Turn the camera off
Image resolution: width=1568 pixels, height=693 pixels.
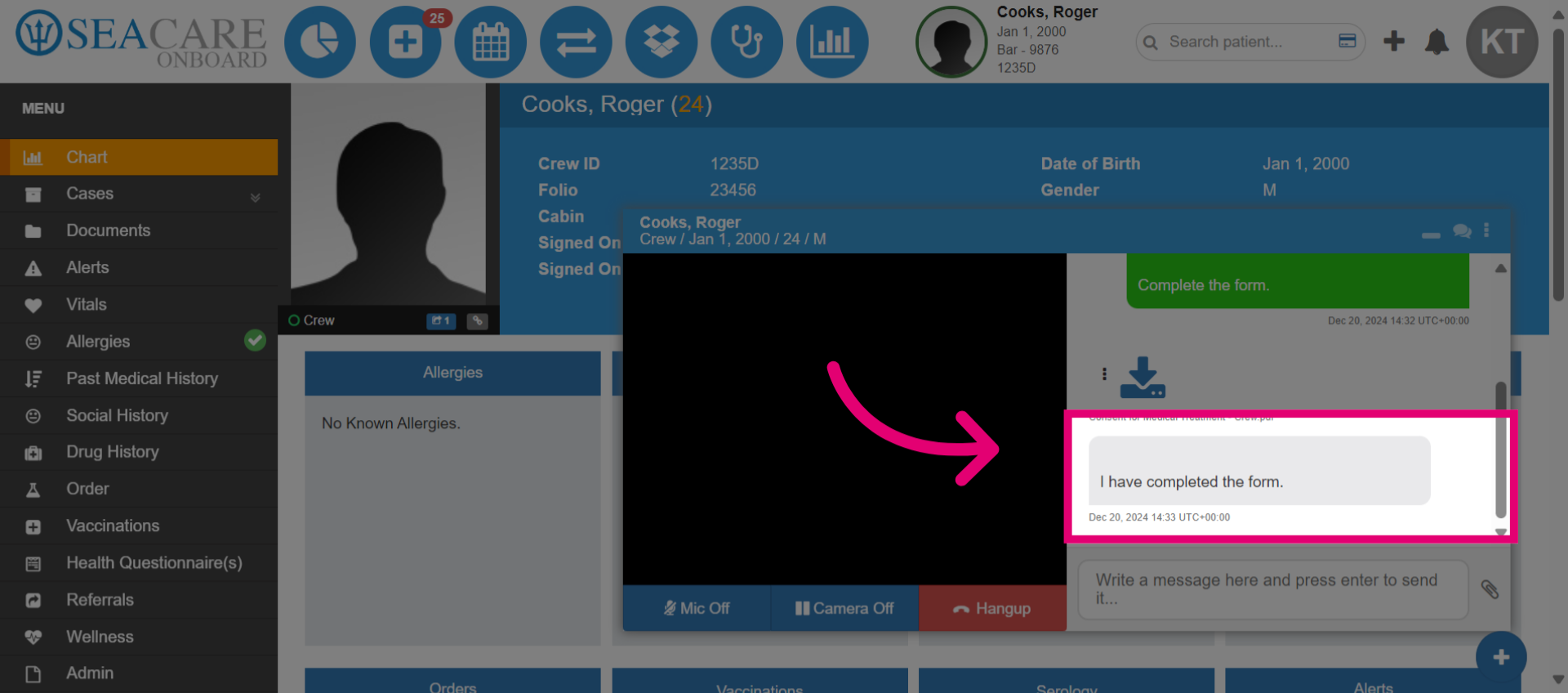tap(845, 608)
